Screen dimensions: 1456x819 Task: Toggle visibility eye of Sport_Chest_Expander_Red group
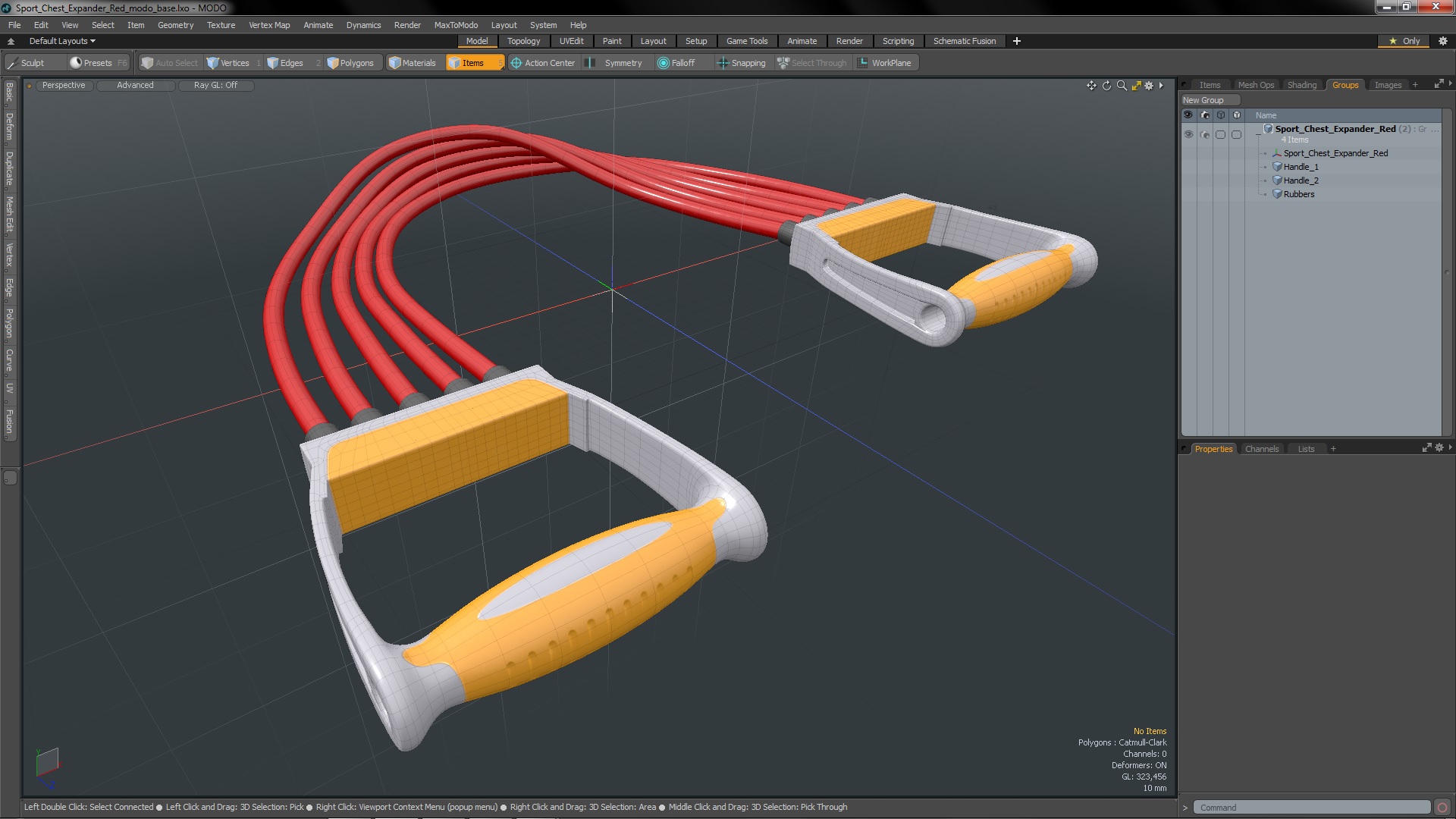point(1188,134)
